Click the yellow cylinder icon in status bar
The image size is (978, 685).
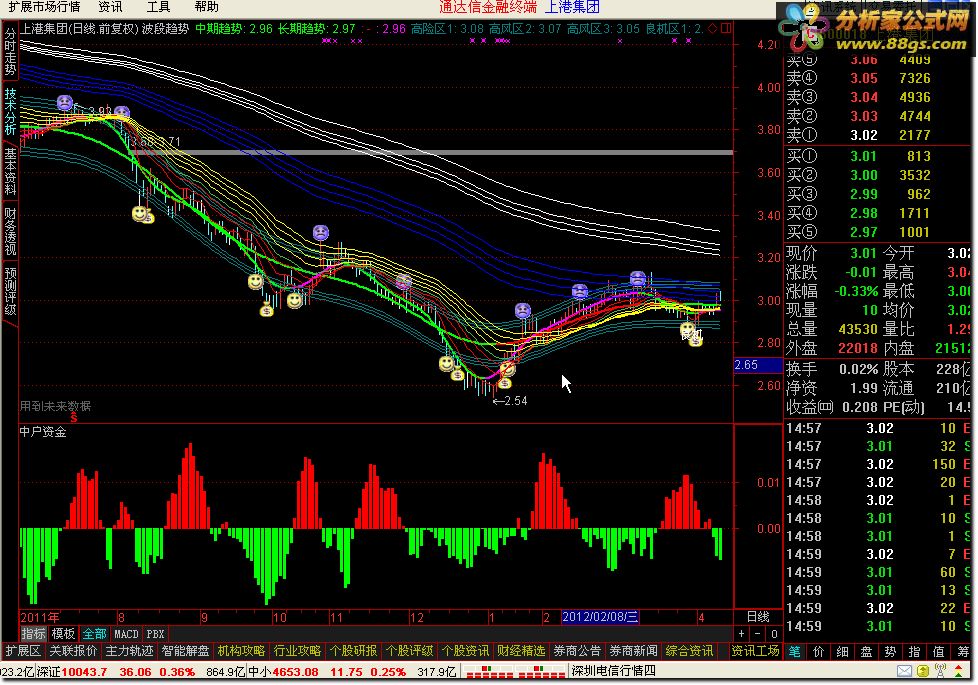click(x=922, y=671)
